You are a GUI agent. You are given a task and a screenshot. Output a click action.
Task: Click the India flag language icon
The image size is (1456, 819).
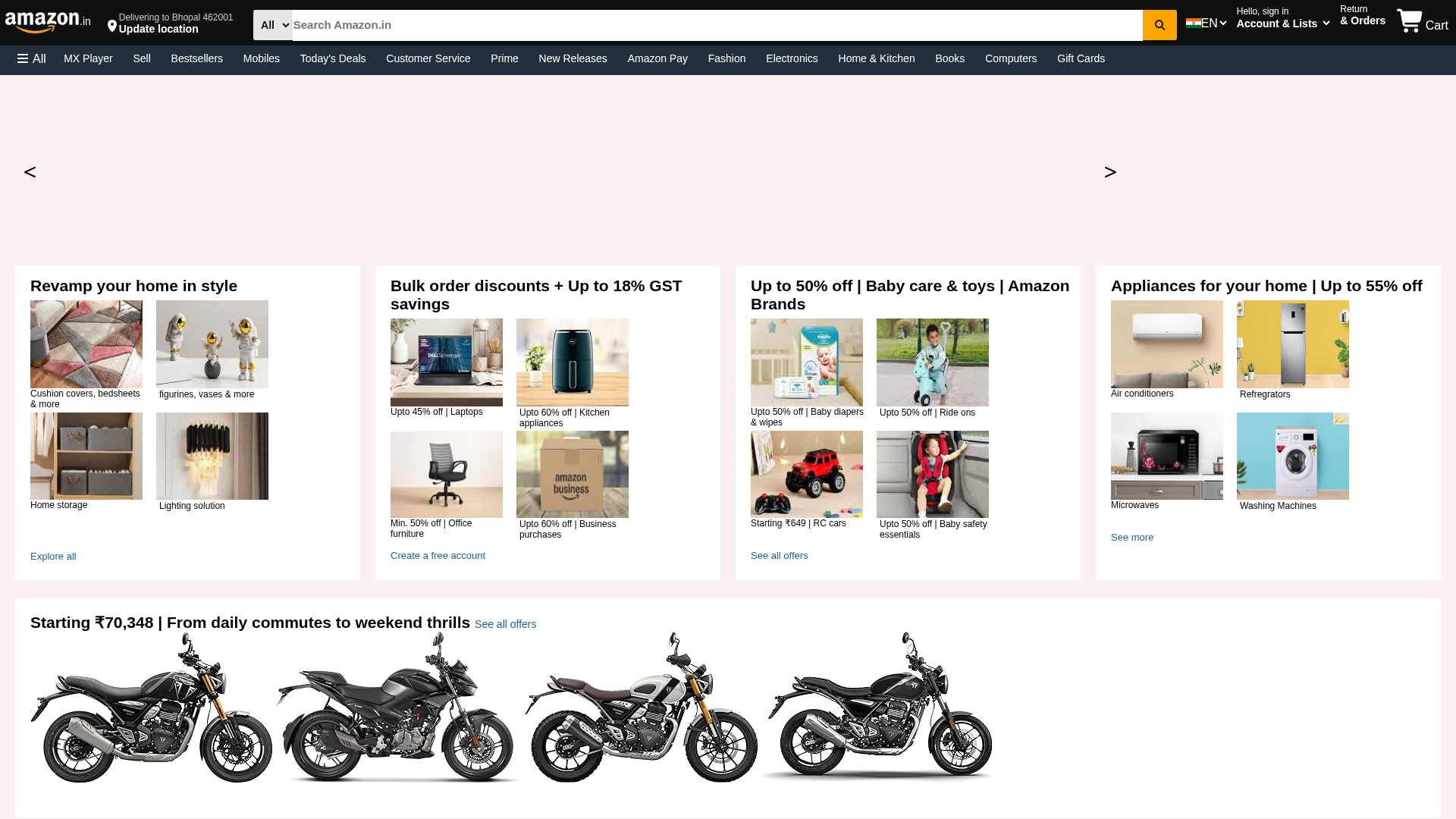1193,24
